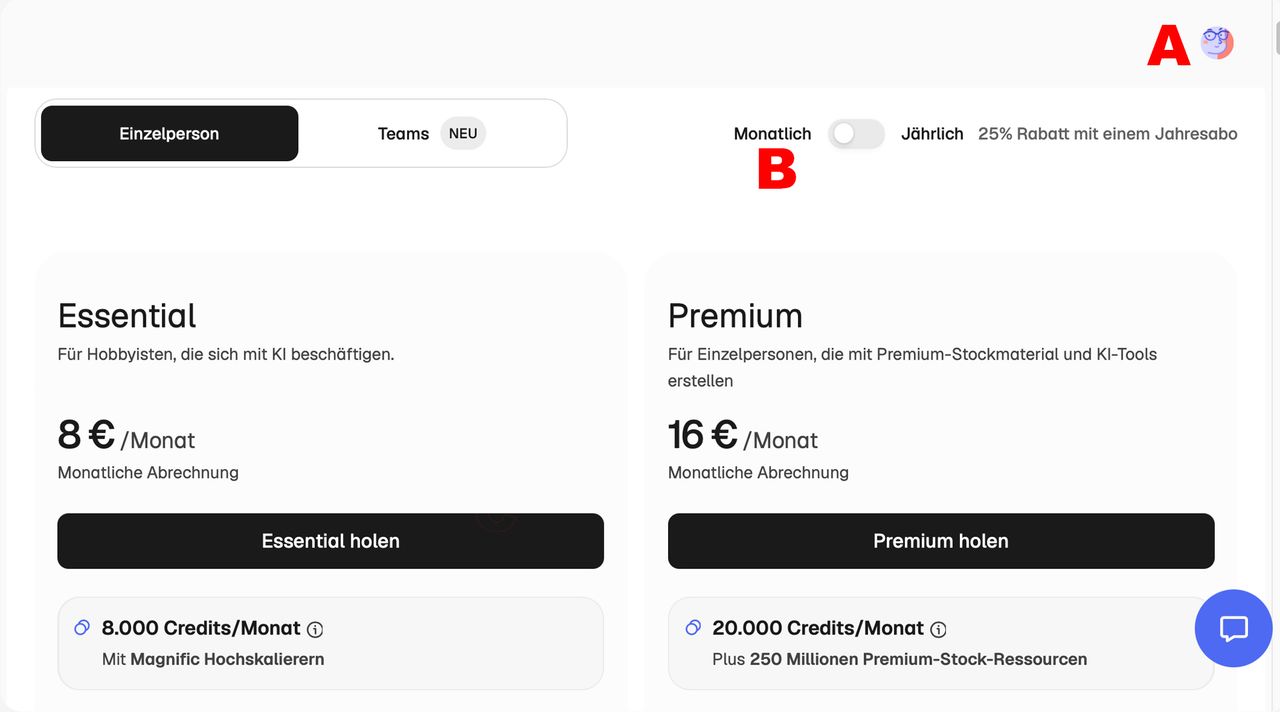The height and width of the screenshot is (712, 1280).
Task: Click the Essential plan heading
Action: click(x=127, y=316)
